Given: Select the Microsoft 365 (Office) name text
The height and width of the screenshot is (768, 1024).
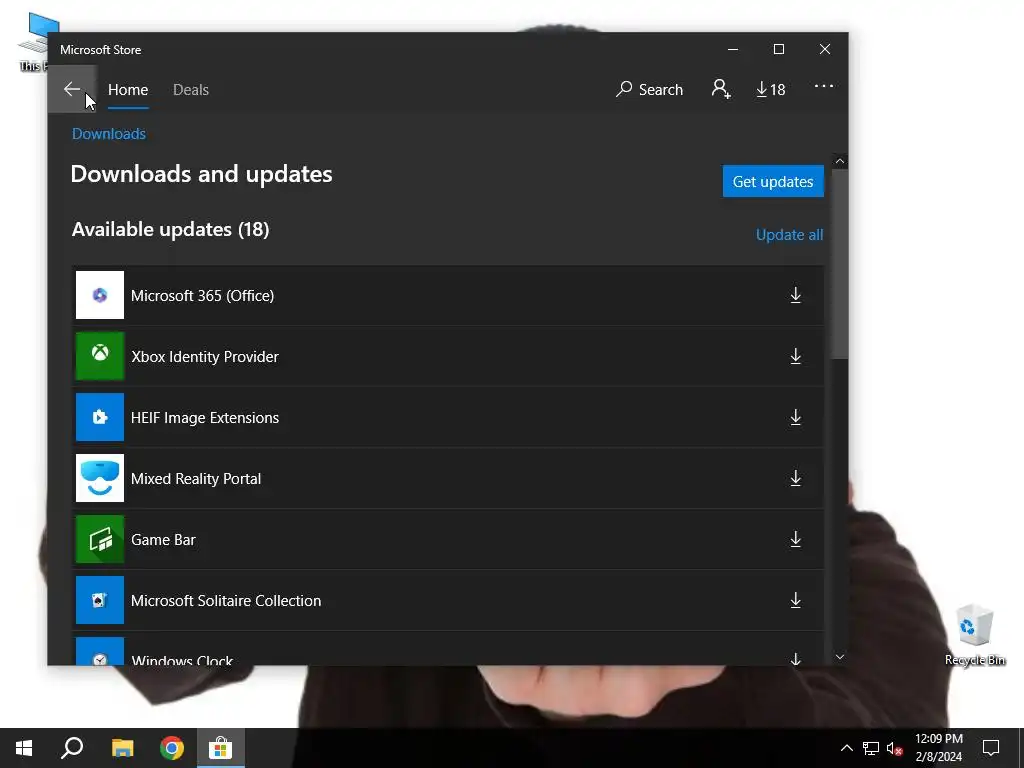Looking at the screenshot, I should tap(202, 295).
